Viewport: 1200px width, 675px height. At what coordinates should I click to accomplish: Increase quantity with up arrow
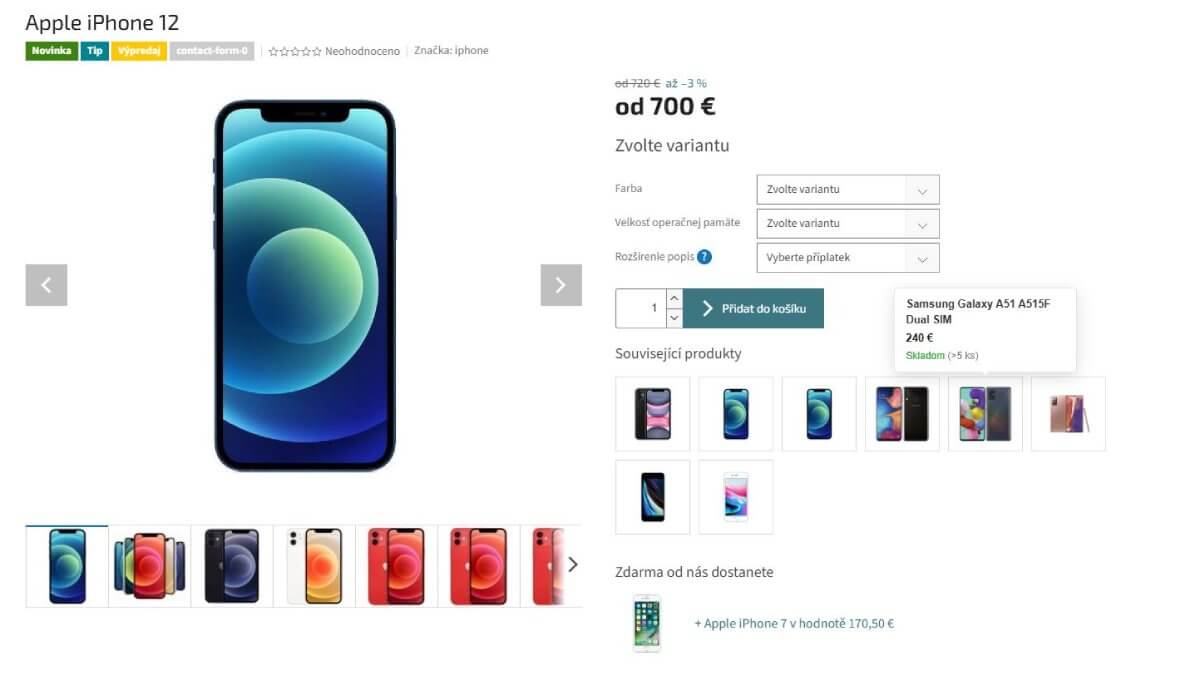coord(674,298)
